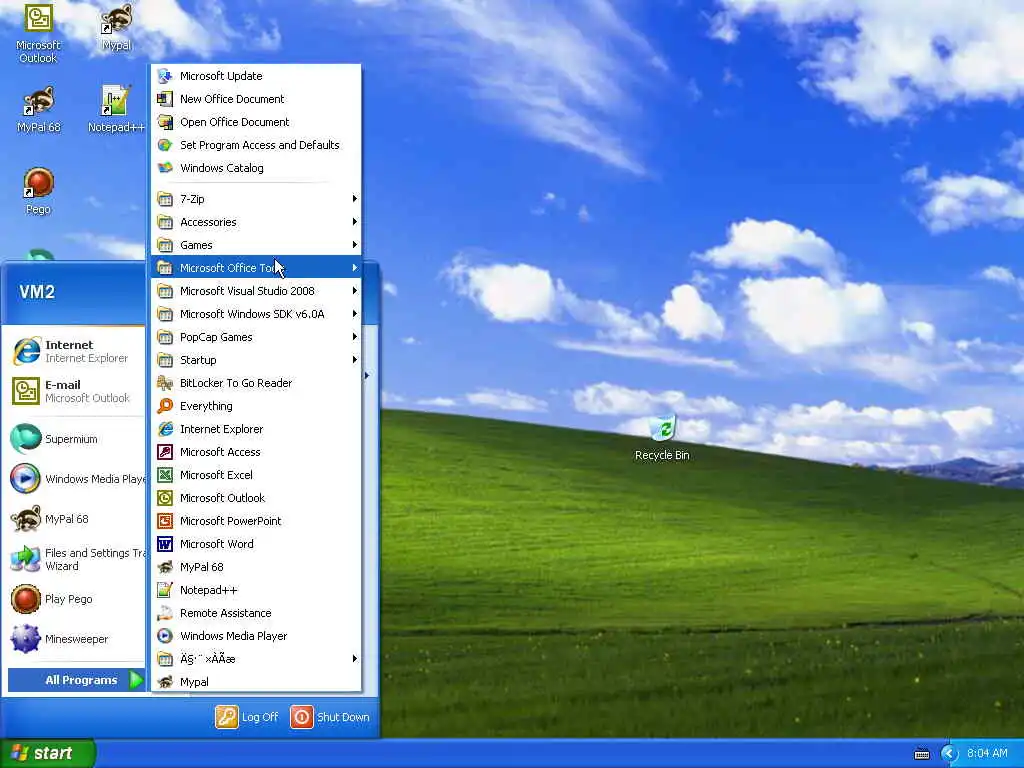Launch BitLocker To Go Reader
This screenshot has width=1024, height=768.
pyautogui.click(x=256, y=383)
